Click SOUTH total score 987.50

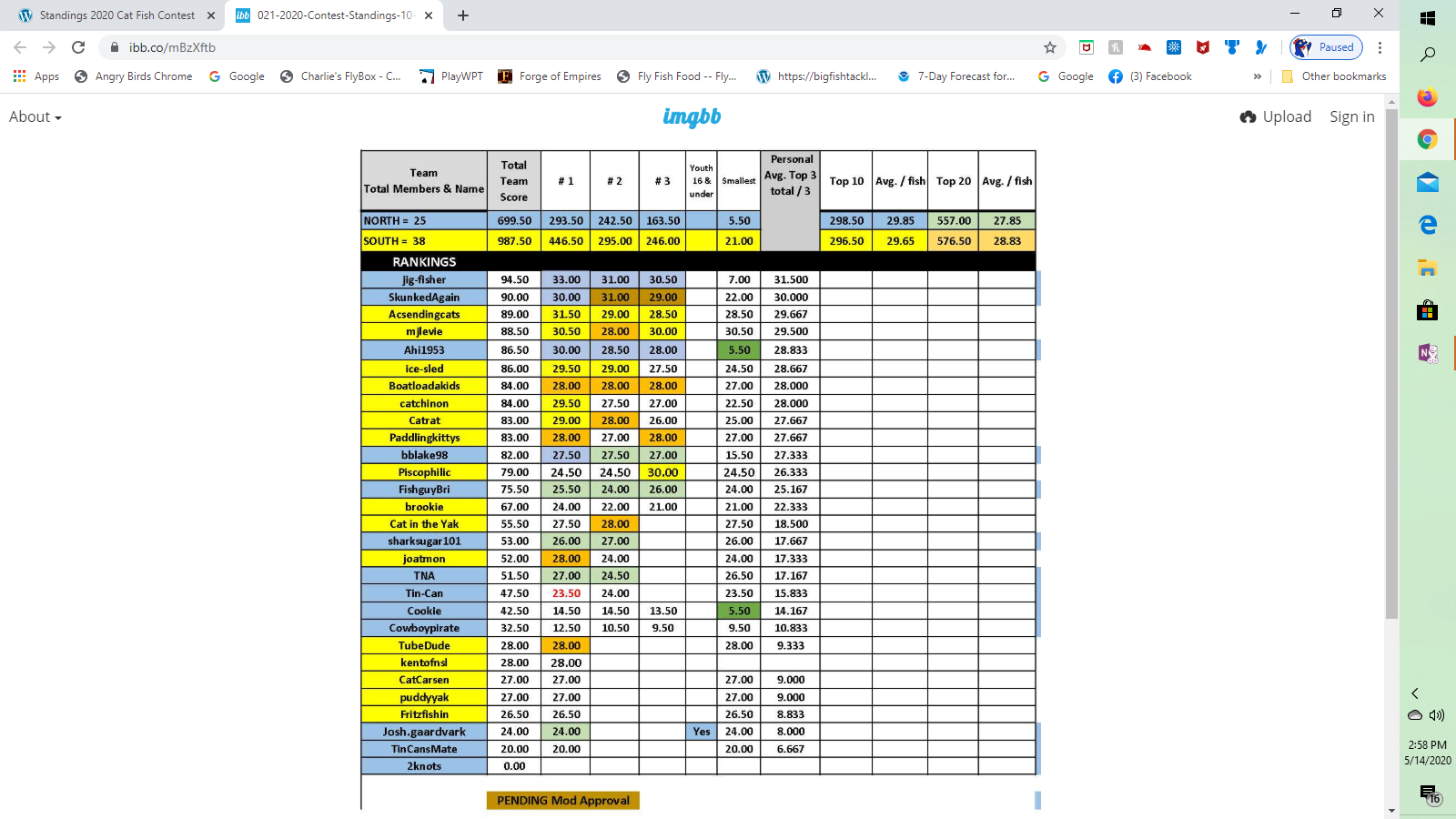point(514,241)
